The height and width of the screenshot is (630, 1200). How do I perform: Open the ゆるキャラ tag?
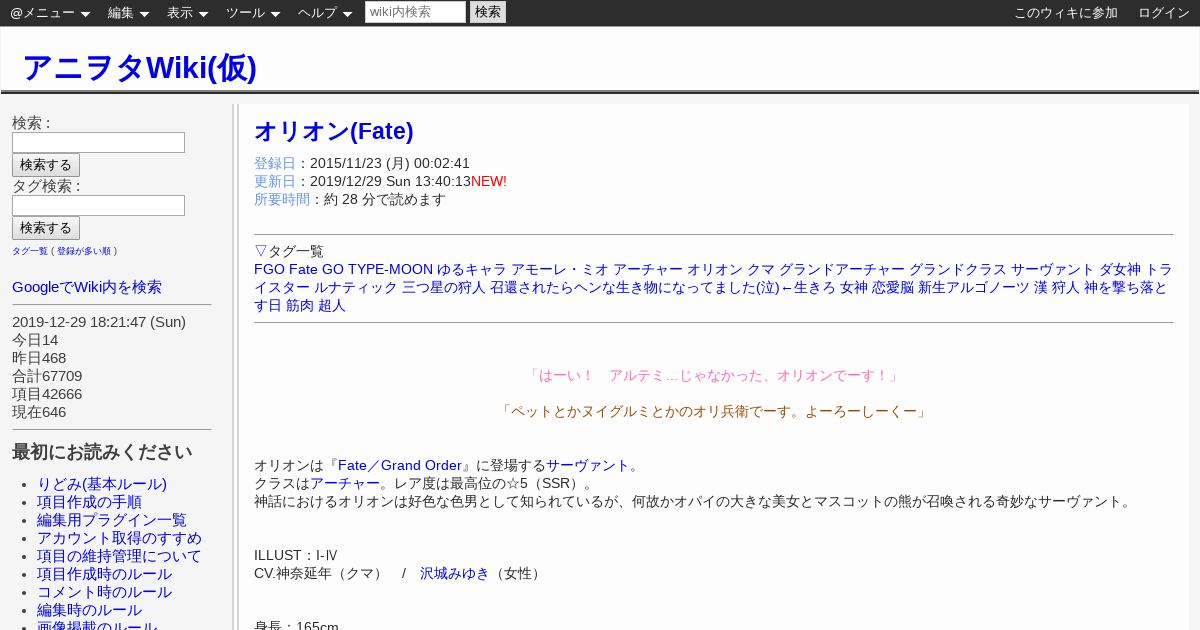pos(472,269)
